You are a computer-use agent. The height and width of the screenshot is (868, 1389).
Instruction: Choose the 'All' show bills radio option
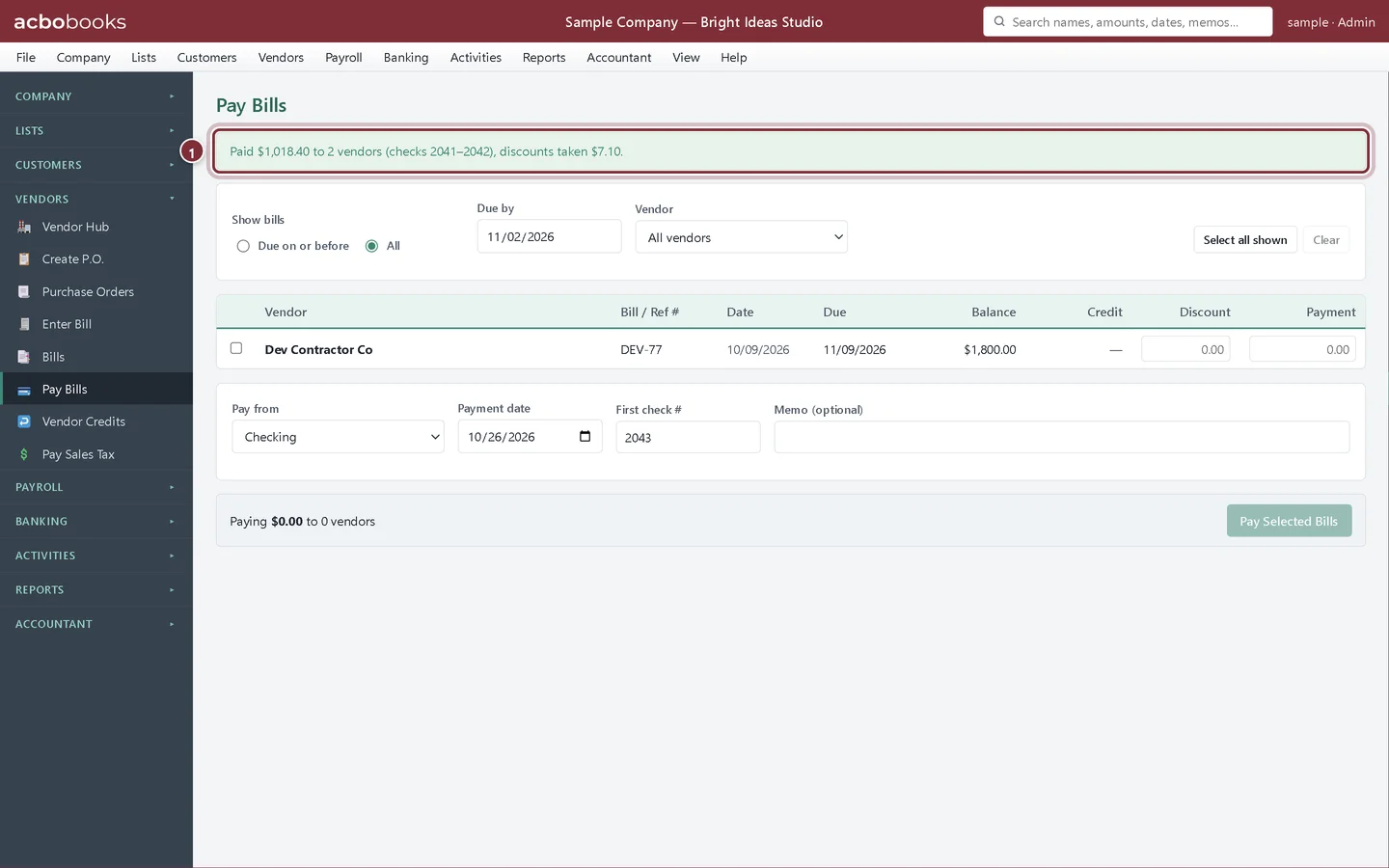coord(371,246)
